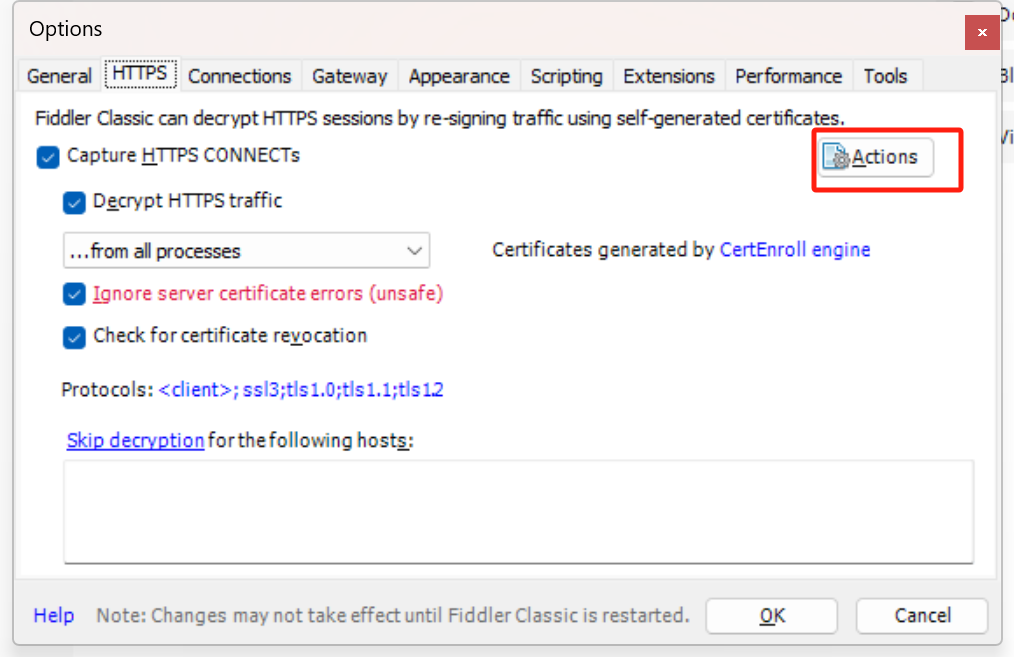Screen dimensions: 1014x657
Task: Switch to the Scripting tab
Action: pyautogui.click(x=566, y=76)
